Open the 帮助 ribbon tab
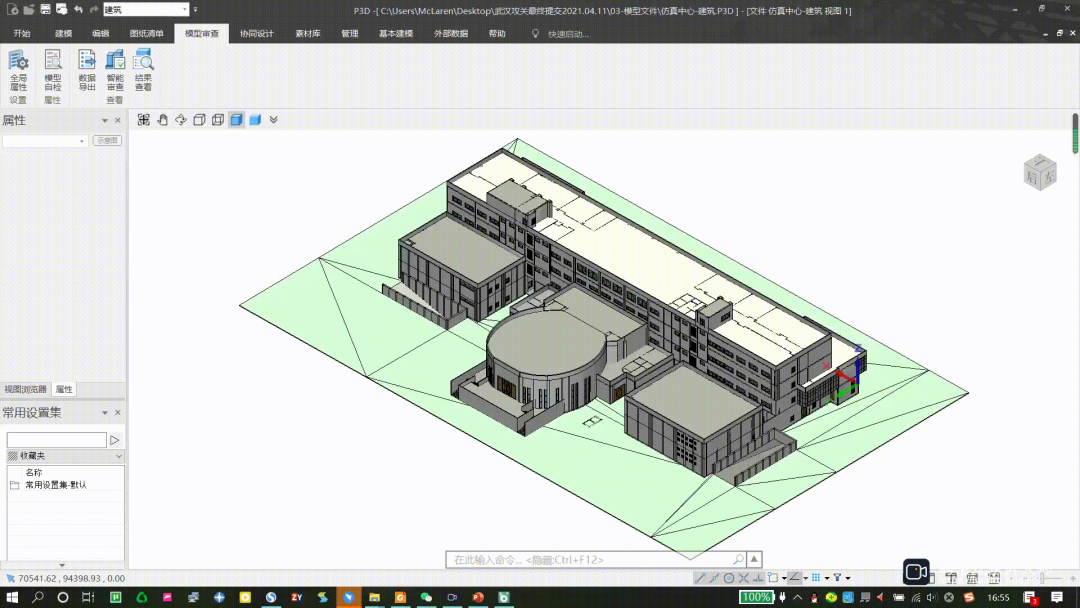 pos(497,33)
